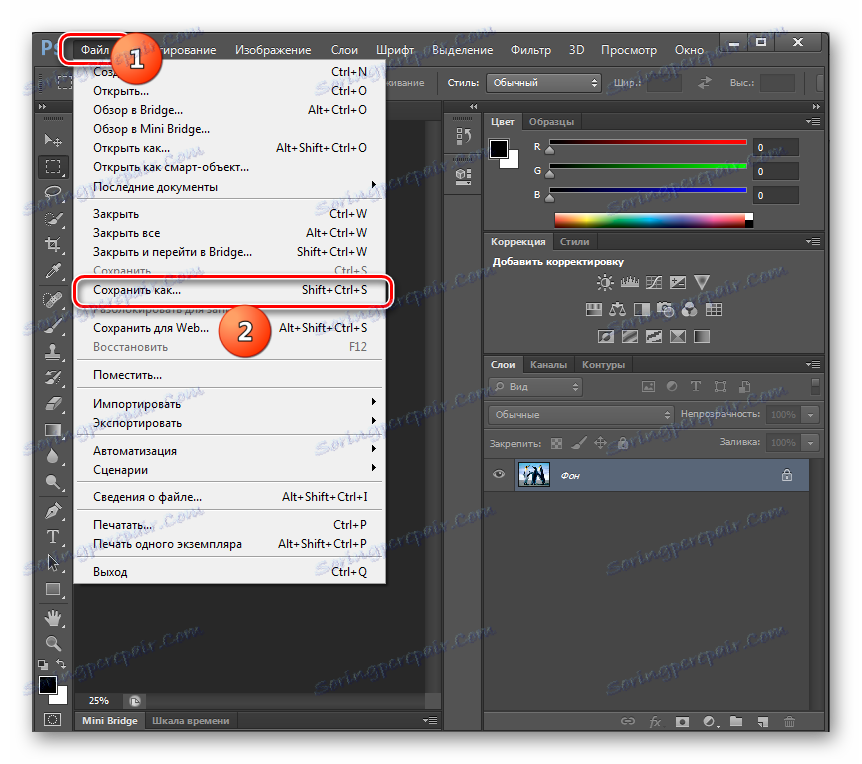Toggle type layer filter
This screenshot has width=862, height=764.
[x=695, y=386]
